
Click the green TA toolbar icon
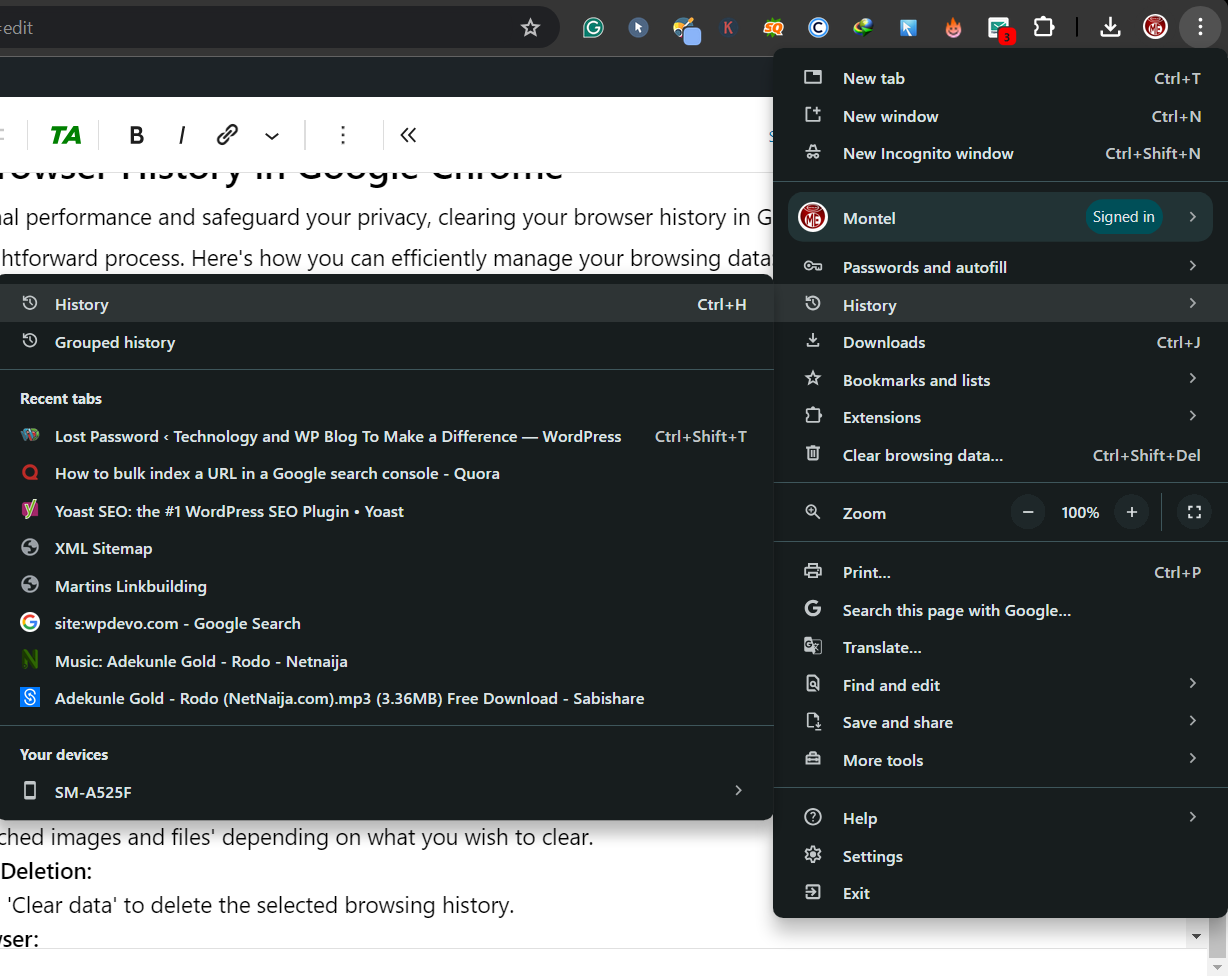[66, 135]
